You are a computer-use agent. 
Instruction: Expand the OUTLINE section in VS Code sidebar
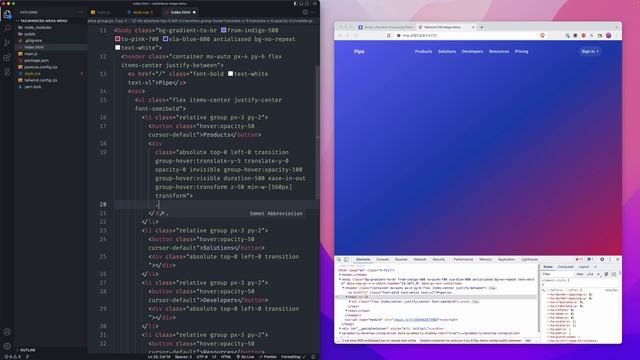(27, 350)
